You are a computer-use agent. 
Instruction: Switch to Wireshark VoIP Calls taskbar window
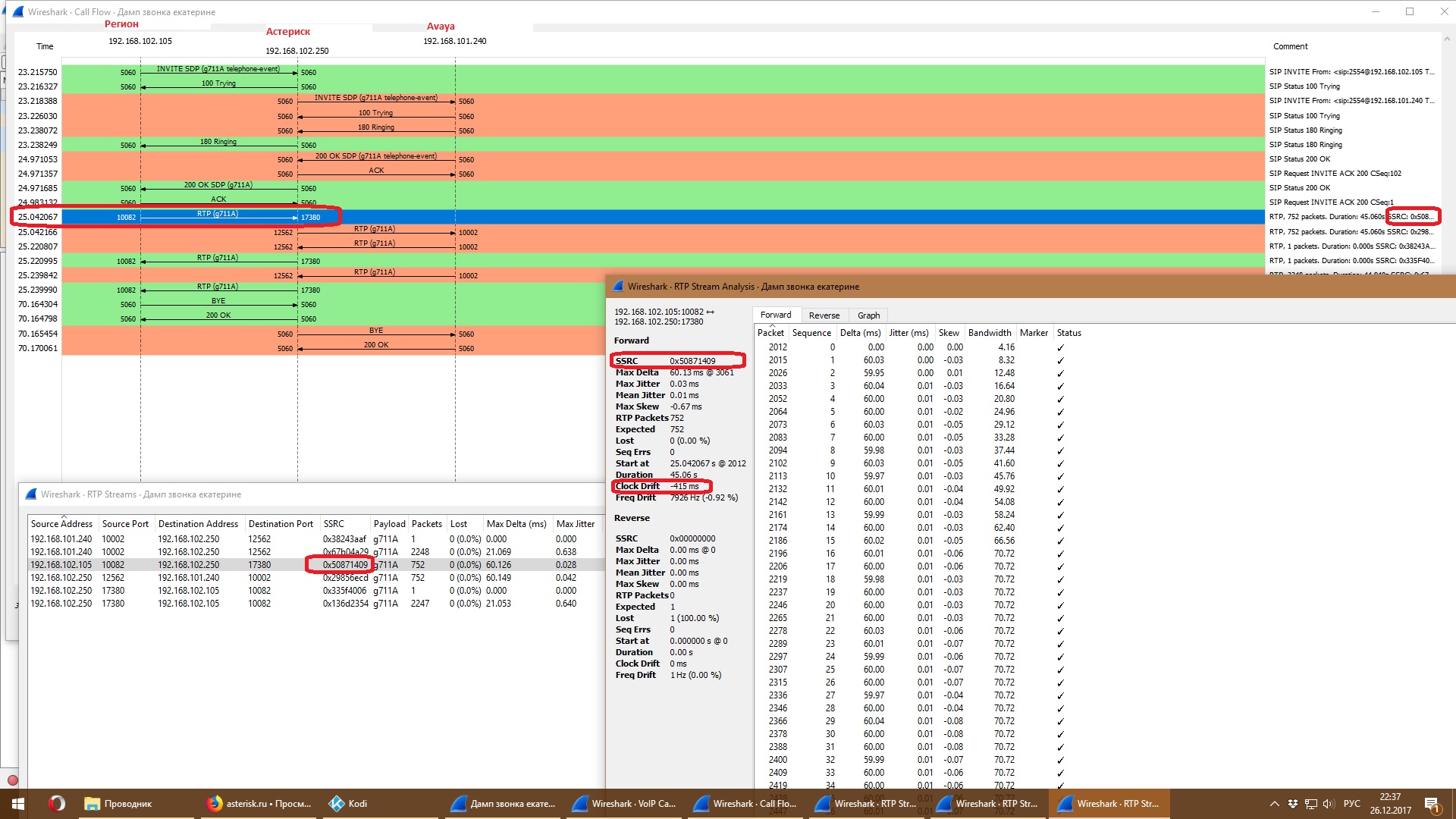point(624,803)
